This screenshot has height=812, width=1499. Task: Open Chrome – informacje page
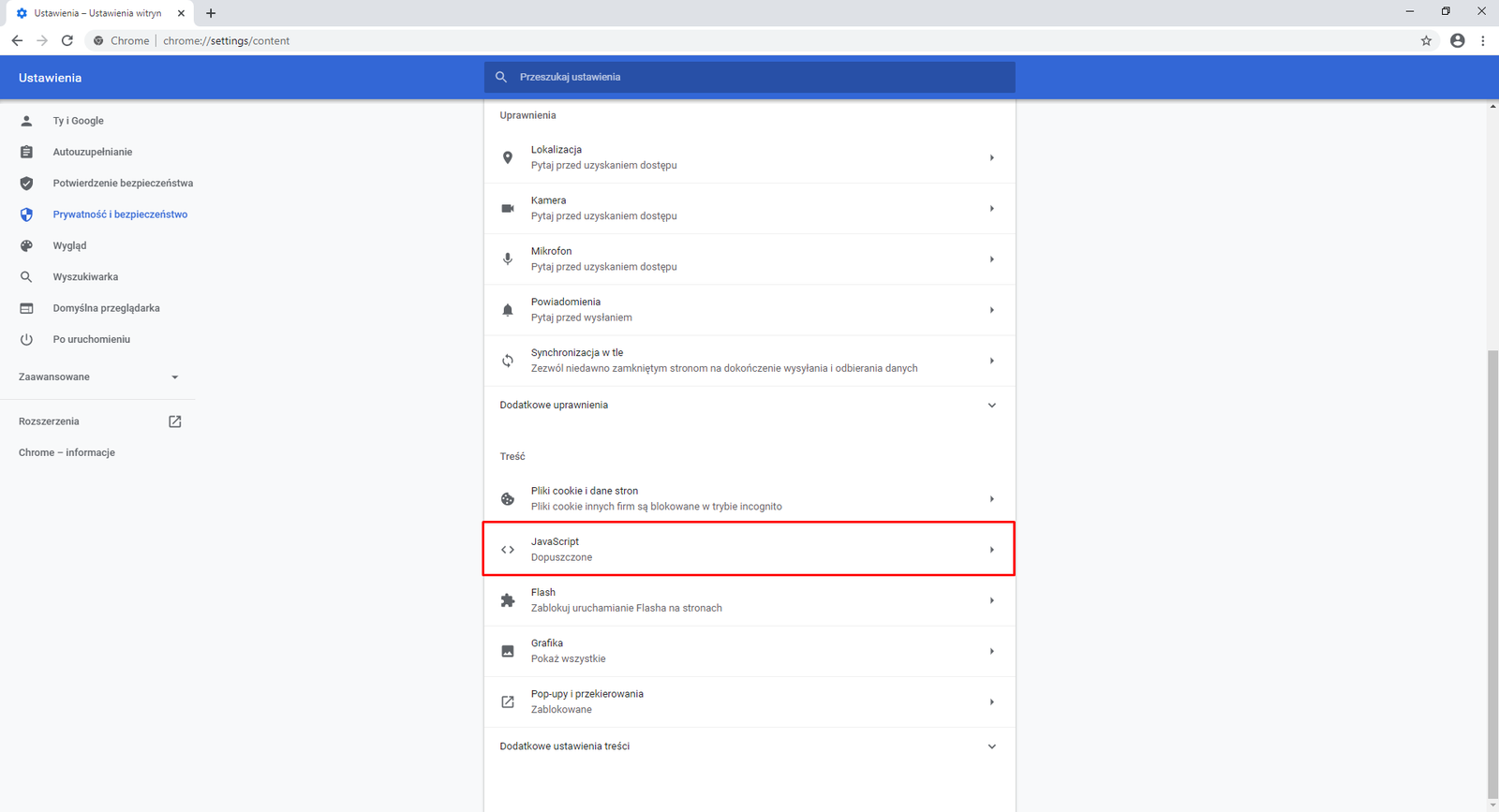[x=67, y=452]
